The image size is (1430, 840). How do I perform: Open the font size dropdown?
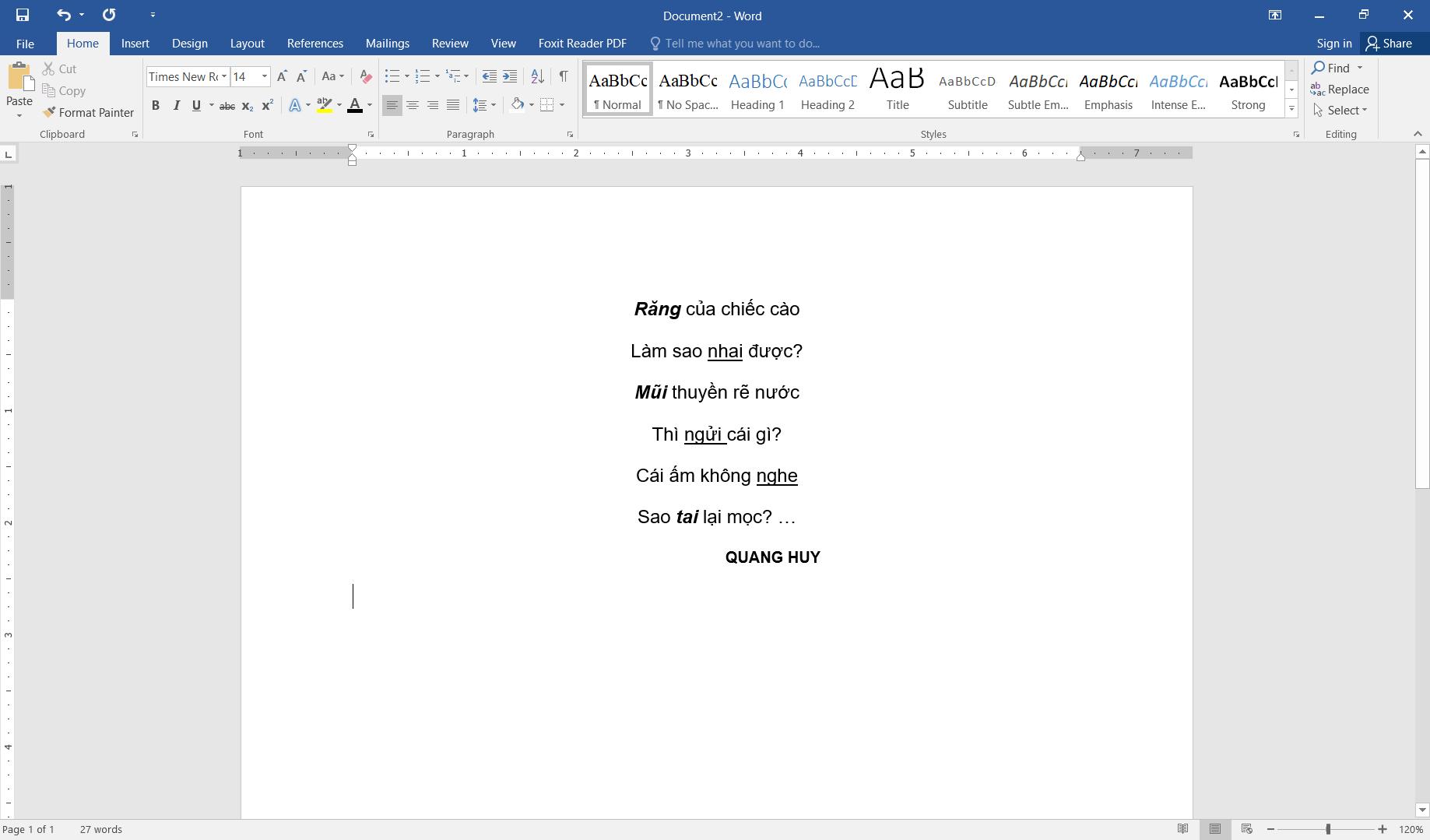(x=265, y=76)
